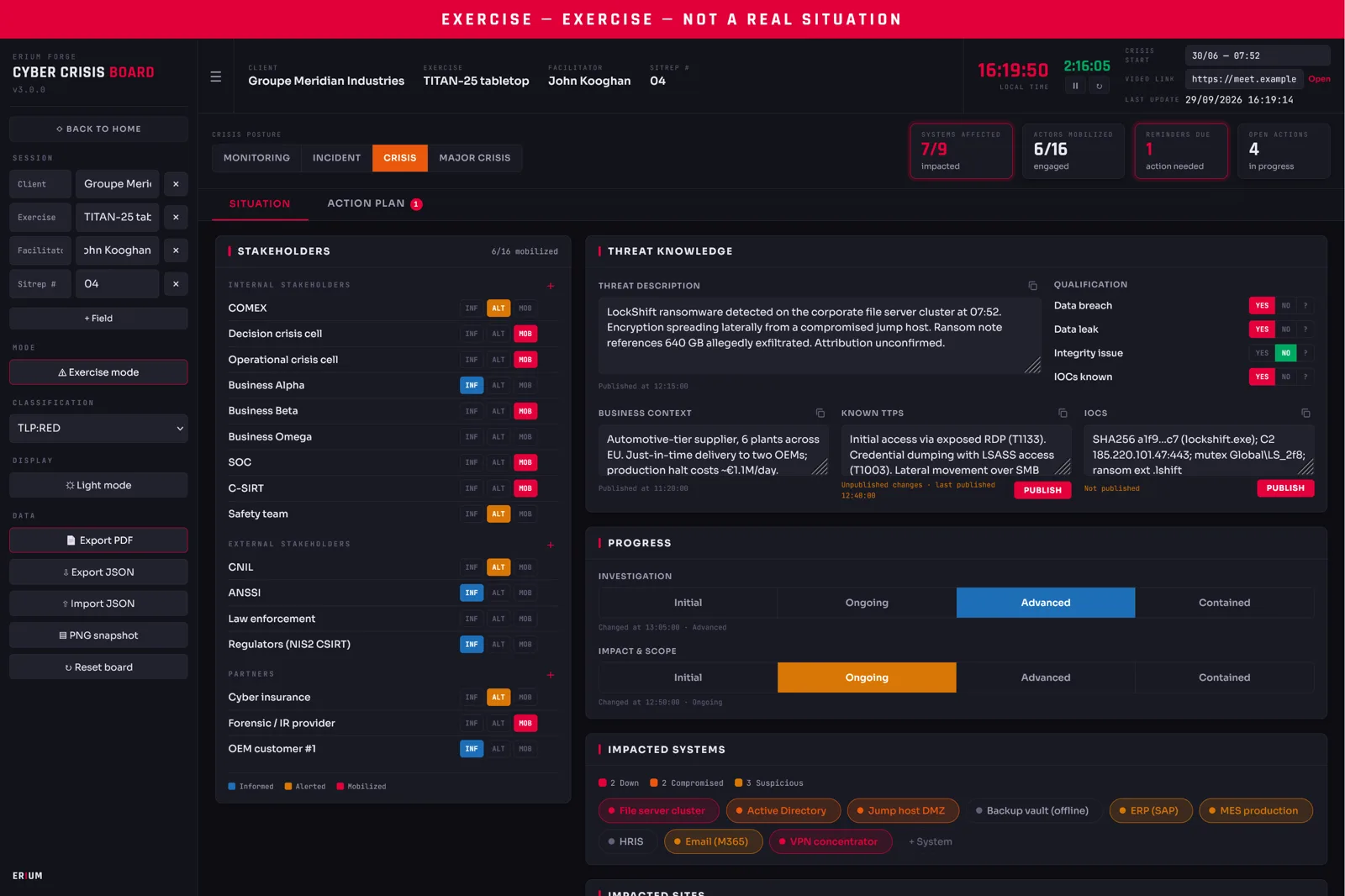Set Integrity issue qualification to YES
Image resolution: width=1345 pixels, height=896 pixels.
click(x=1262, y=353)
